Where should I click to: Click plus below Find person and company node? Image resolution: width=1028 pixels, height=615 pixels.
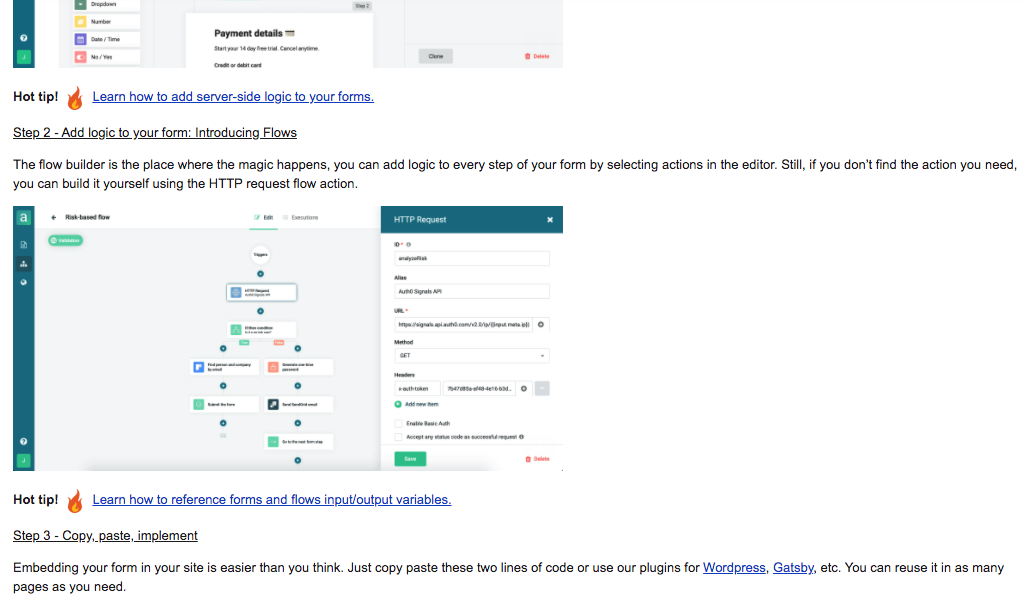click(x=223, y=386)
